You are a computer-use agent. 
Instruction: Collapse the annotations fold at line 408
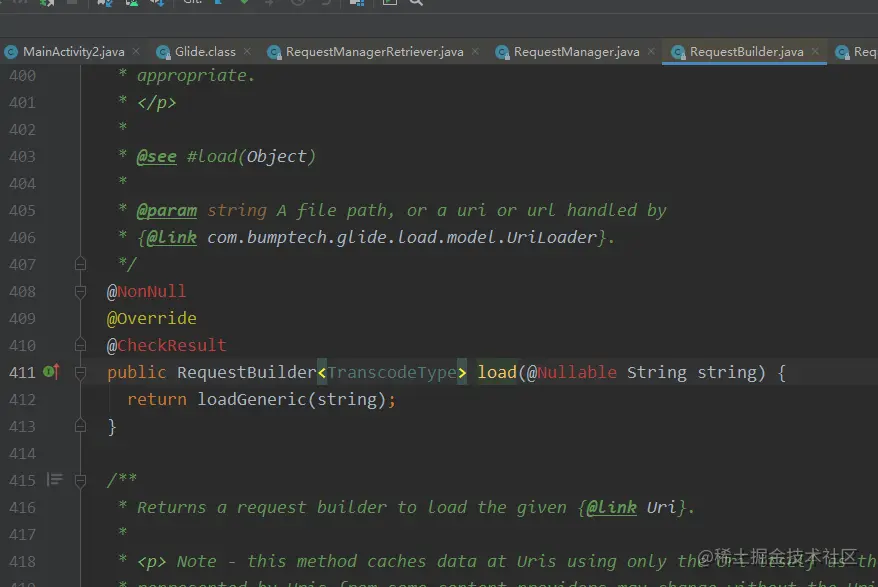80,291
